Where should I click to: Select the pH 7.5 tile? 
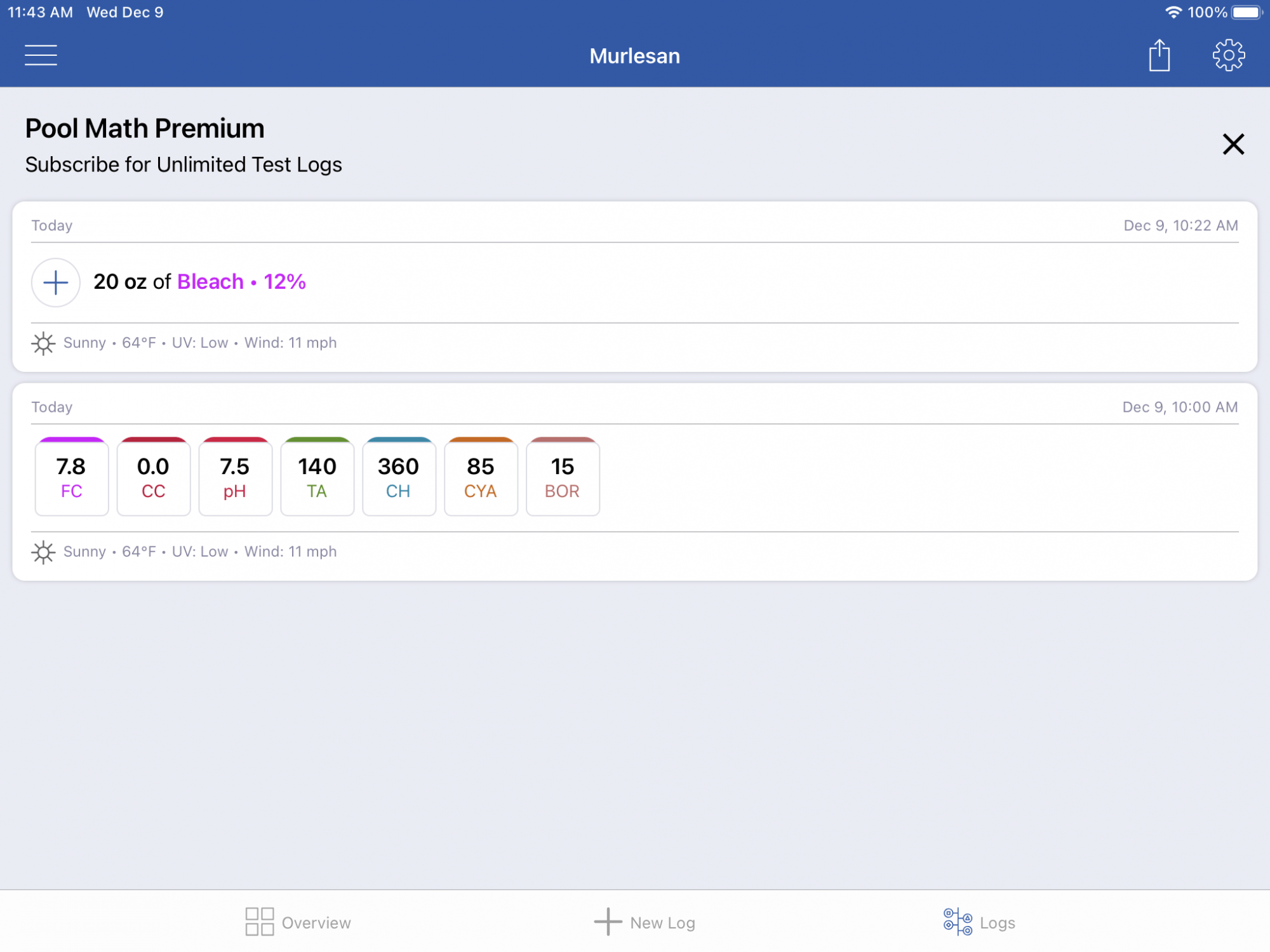pos(236,477)
